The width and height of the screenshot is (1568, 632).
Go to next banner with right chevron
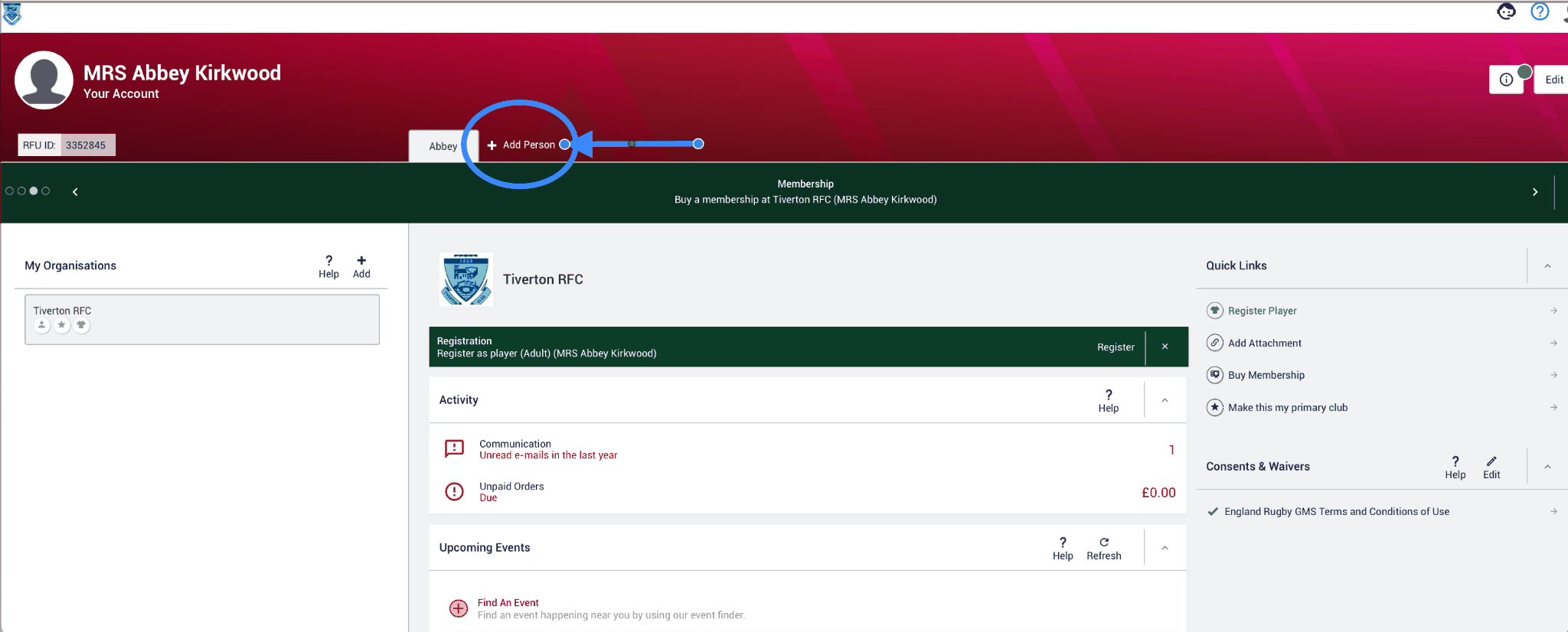click(x=1535, y=192)
